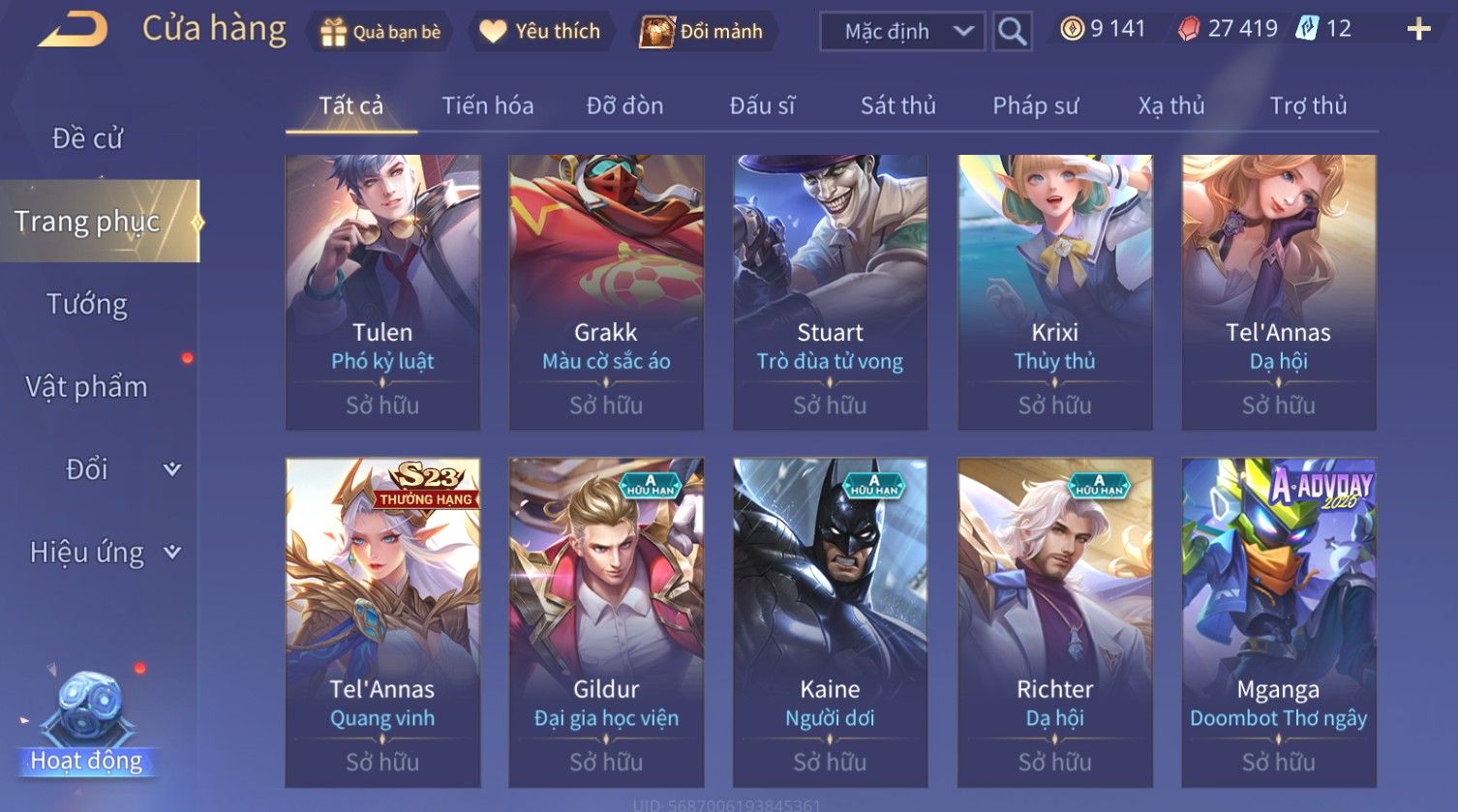Open the Mặc định sort dropdown
1458x812 pixels.
click(902, 32)
